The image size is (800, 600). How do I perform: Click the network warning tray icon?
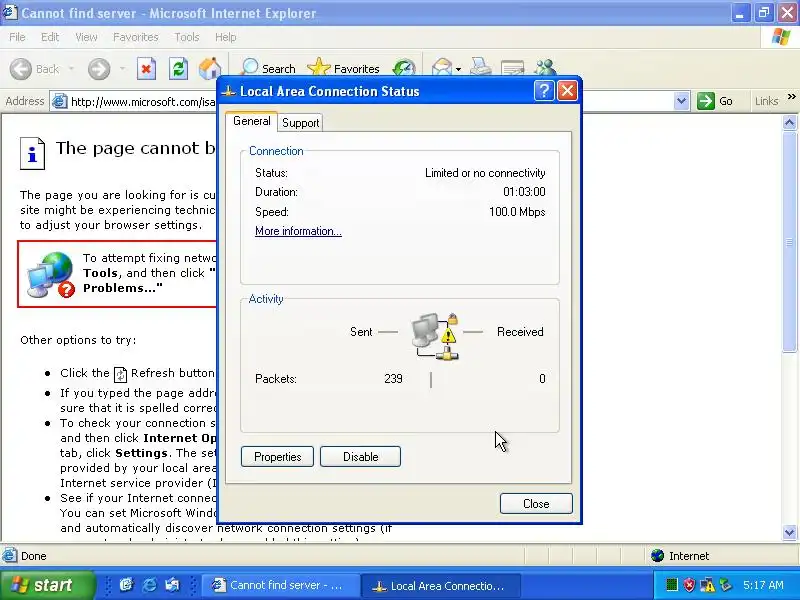pos(707,585)
